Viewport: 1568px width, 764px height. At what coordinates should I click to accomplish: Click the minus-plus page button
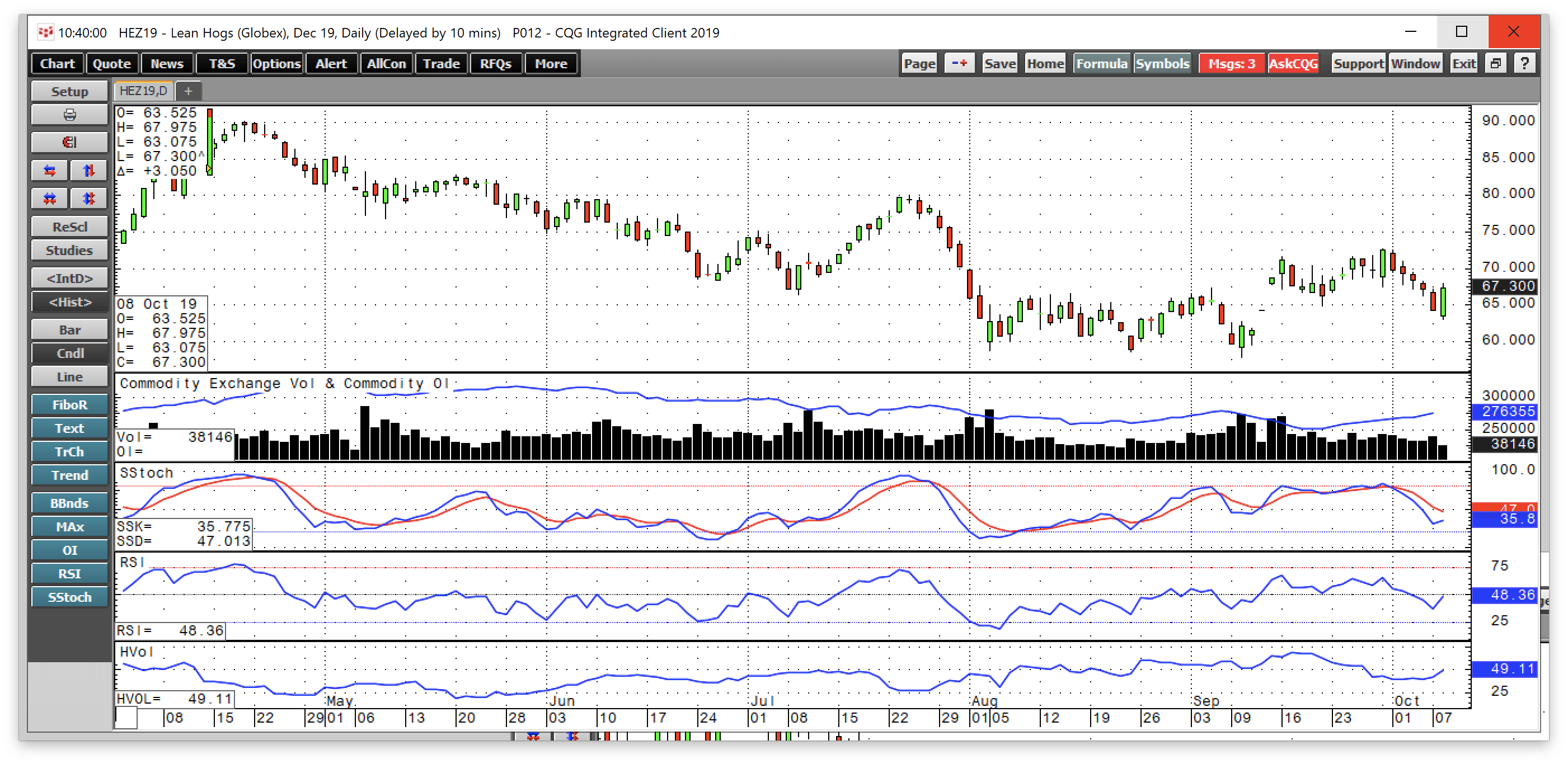point(959,63)
